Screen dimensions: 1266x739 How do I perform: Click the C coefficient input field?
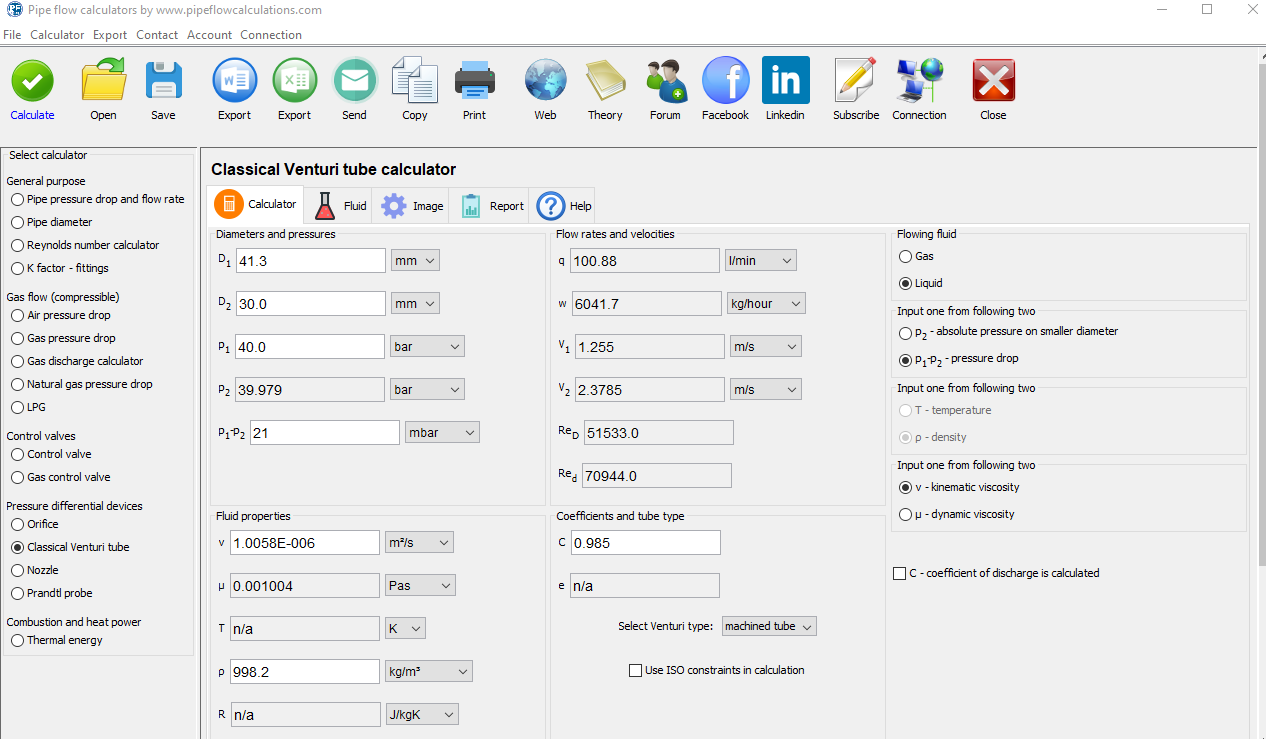pos(645,543)
